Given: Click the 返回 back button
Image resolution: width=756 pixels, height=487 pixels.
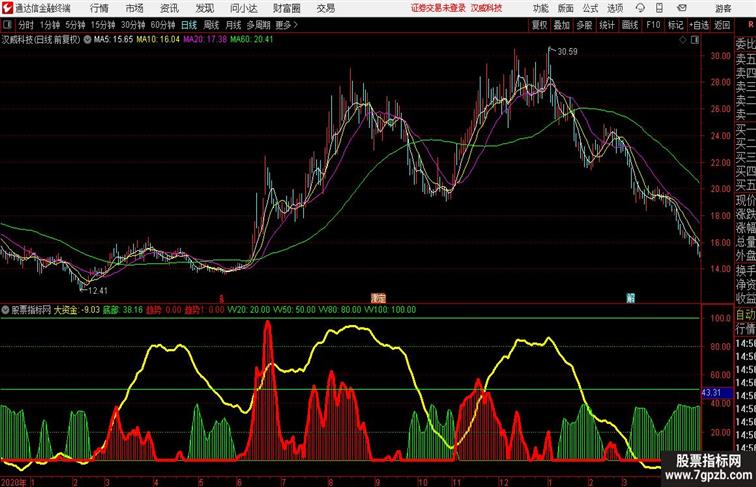Looking at the screenshot, I should pyautogui.click(x=722, y=25).
